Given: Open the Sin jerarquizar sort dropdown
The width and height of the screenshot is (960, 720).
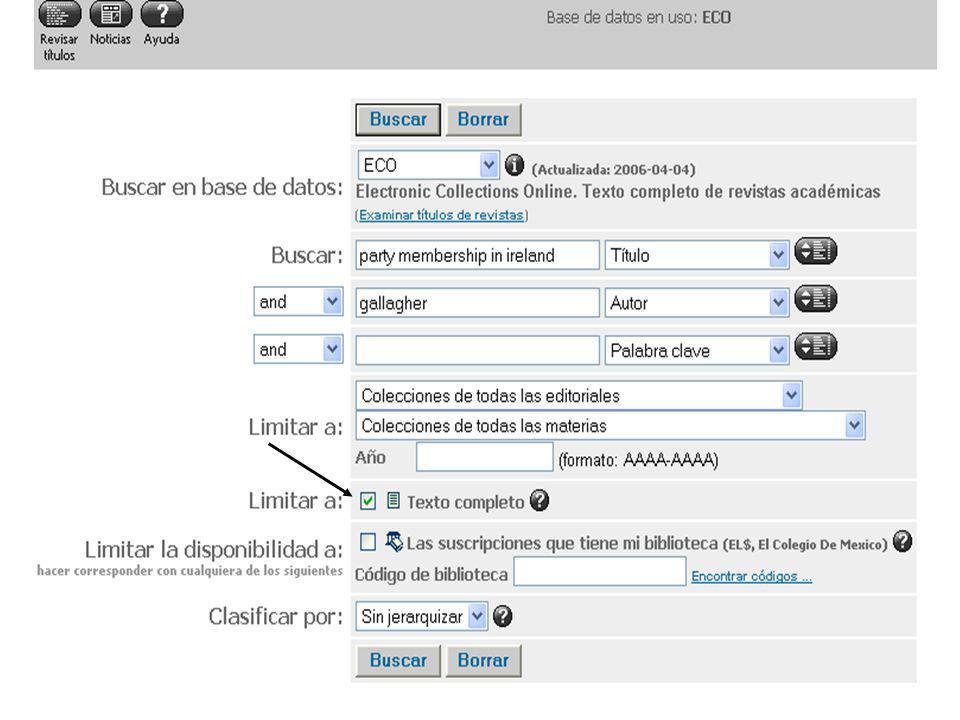Looking at the screenshot, I should (421, 617).
